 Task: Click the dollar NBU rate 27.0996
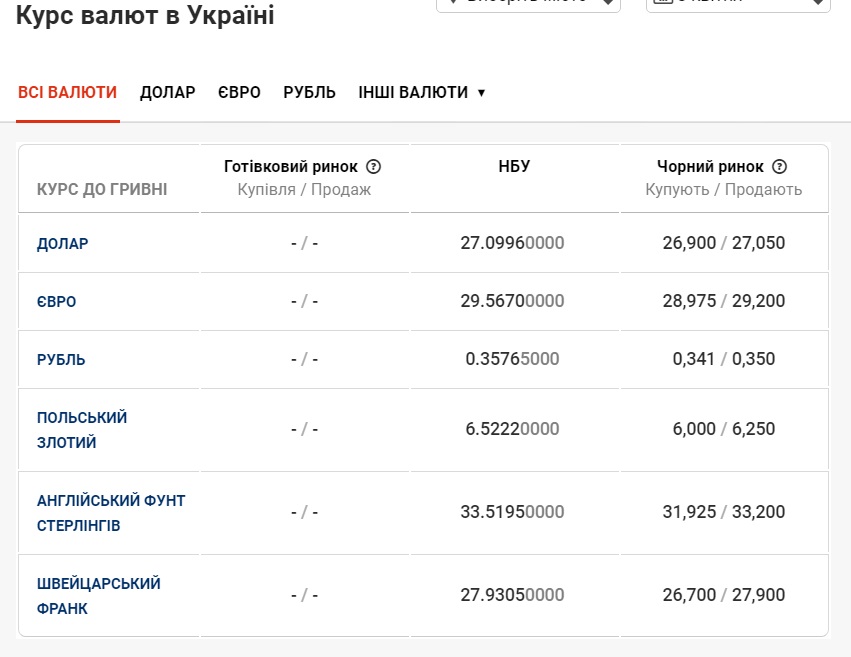pyautogui.click(x=512, y=243)
